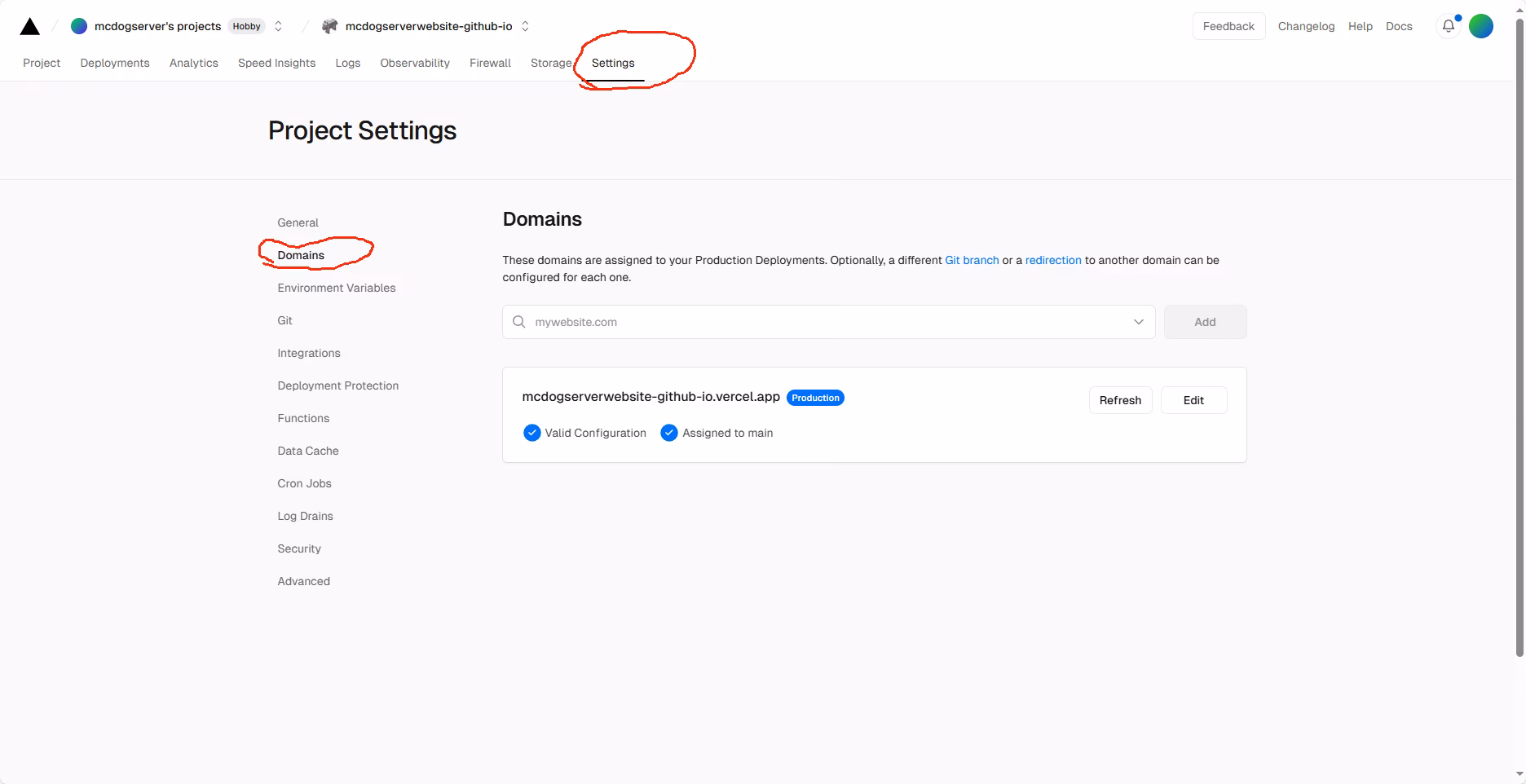
Task: Expand the team switcher chevrons
Action: (278, 26)
